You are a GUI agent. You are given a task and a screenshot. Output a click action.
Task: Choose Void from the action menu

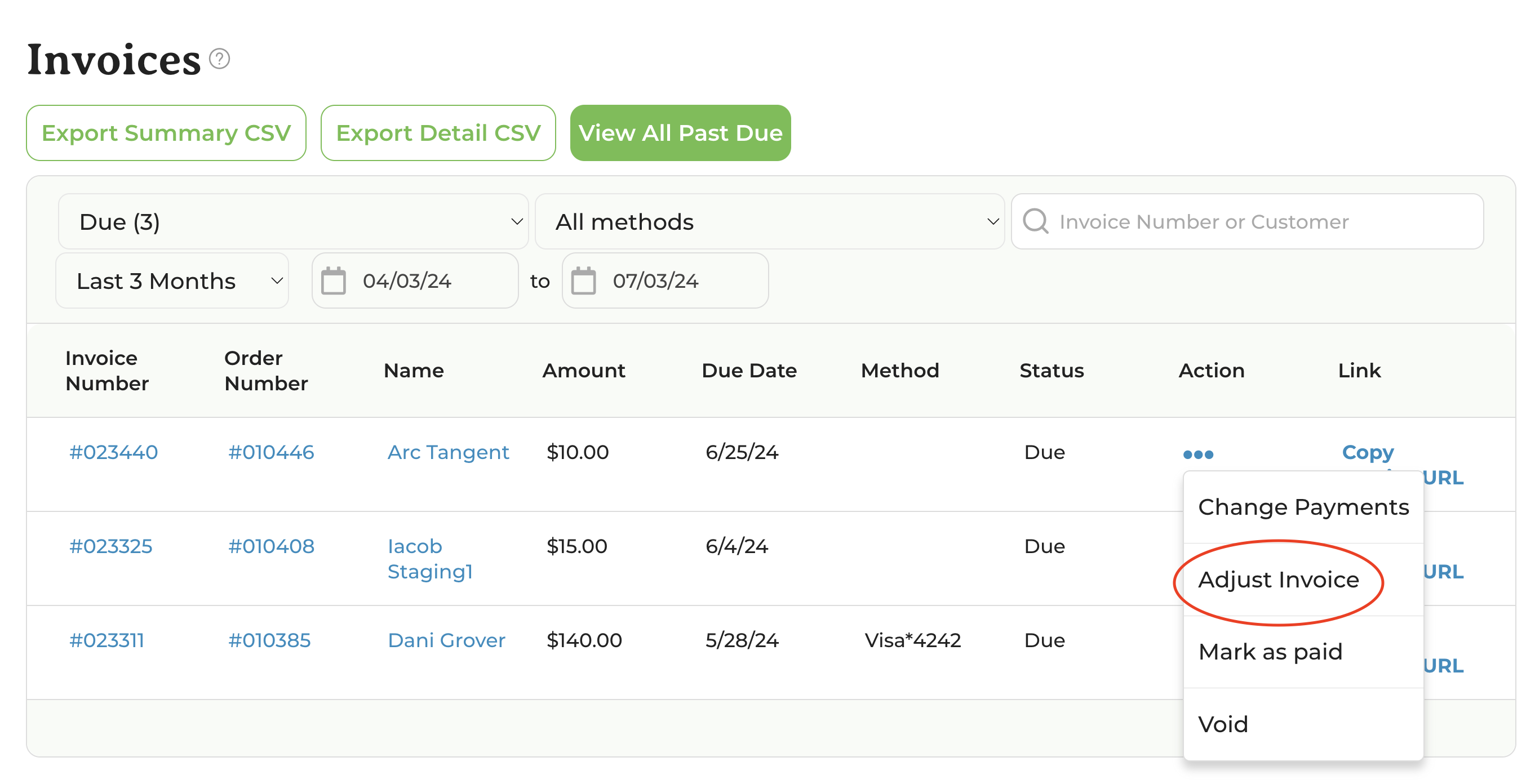pos(1223,724)
